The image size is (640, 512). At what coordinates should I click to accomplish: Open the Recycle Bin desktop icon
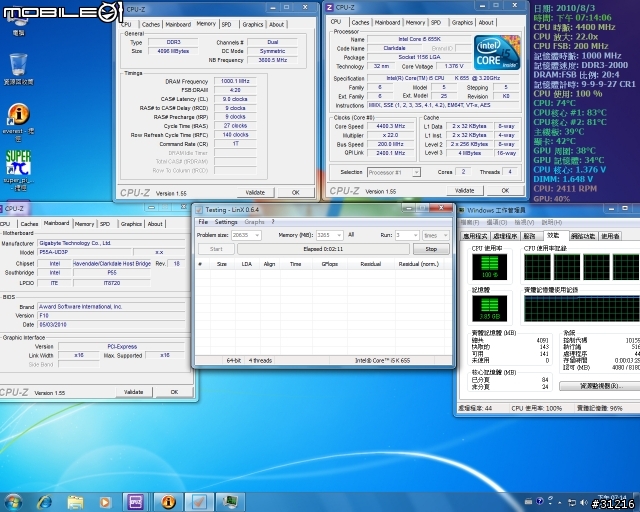[18, 69]
